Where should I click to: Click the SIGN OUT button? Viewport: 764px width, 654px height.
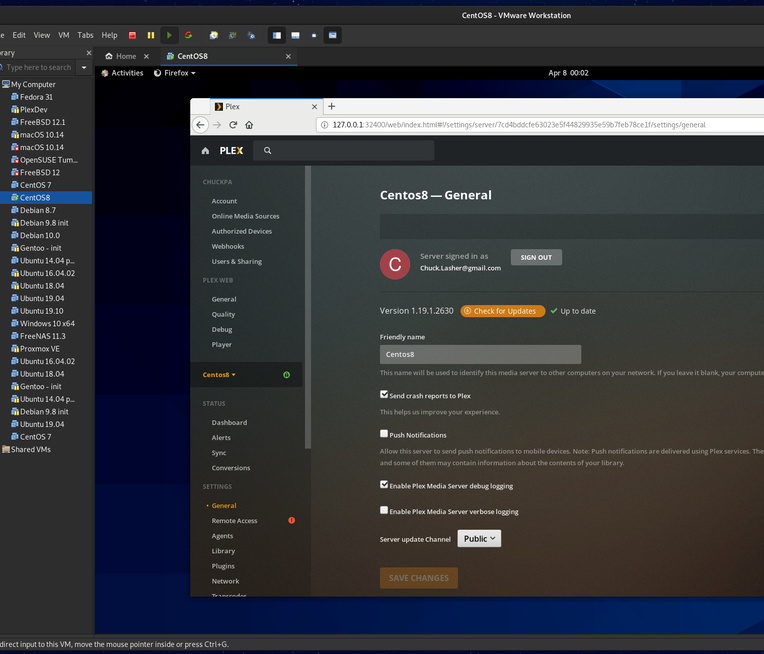tap(536, 257)
